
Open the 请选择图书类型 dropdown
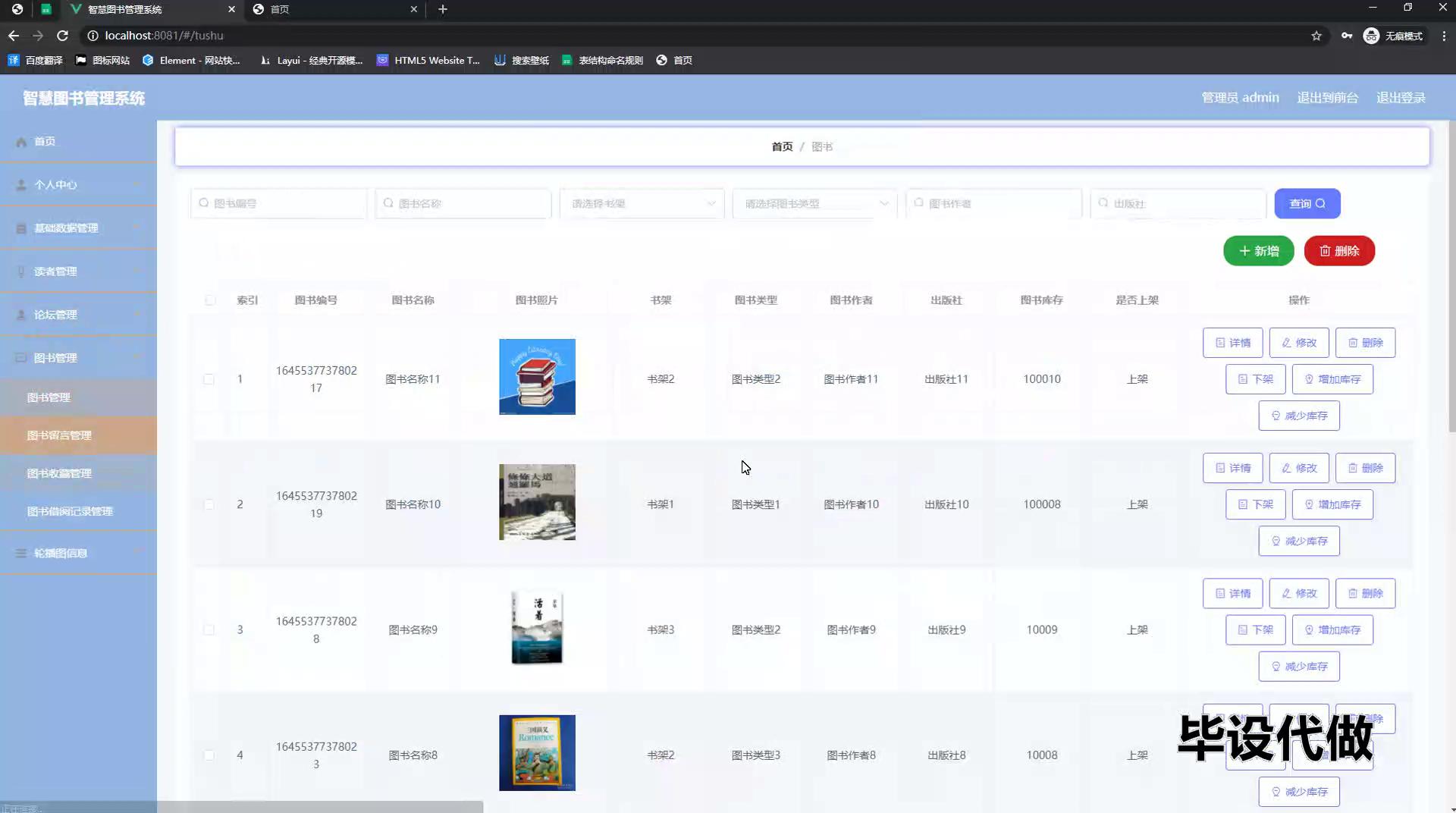point(814,203)
